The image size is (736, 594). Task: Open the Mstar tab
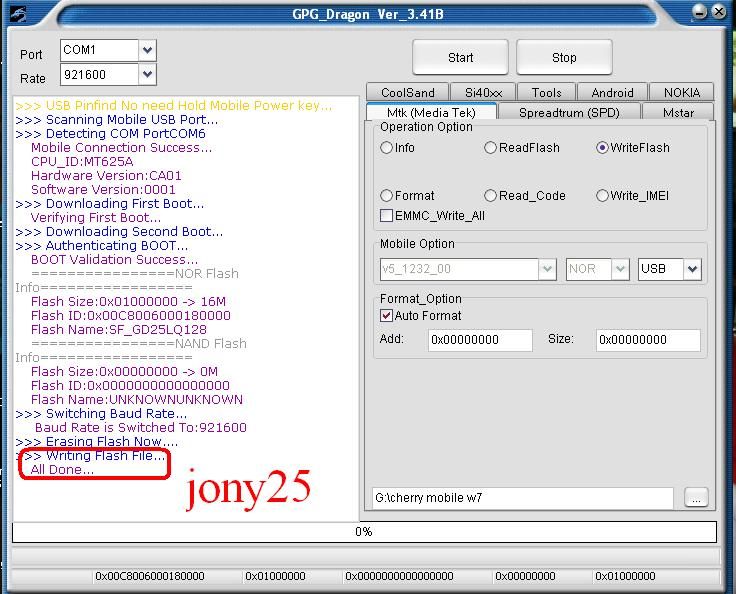click(677, 113)
